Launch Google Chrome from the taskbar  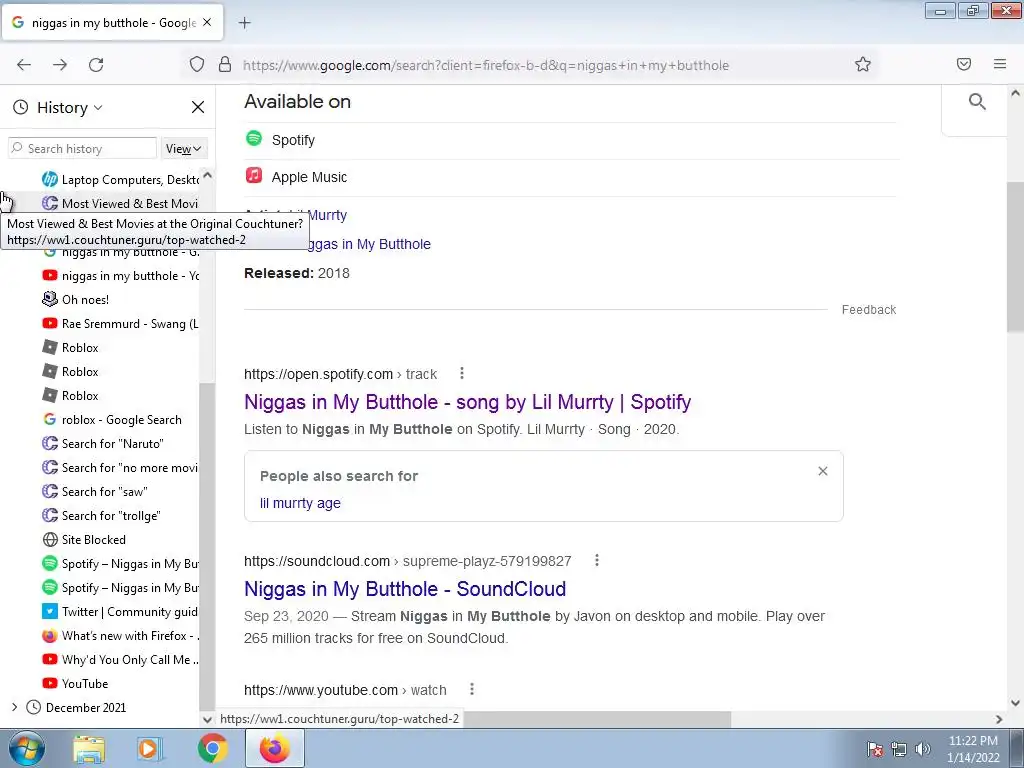point(212,749)
